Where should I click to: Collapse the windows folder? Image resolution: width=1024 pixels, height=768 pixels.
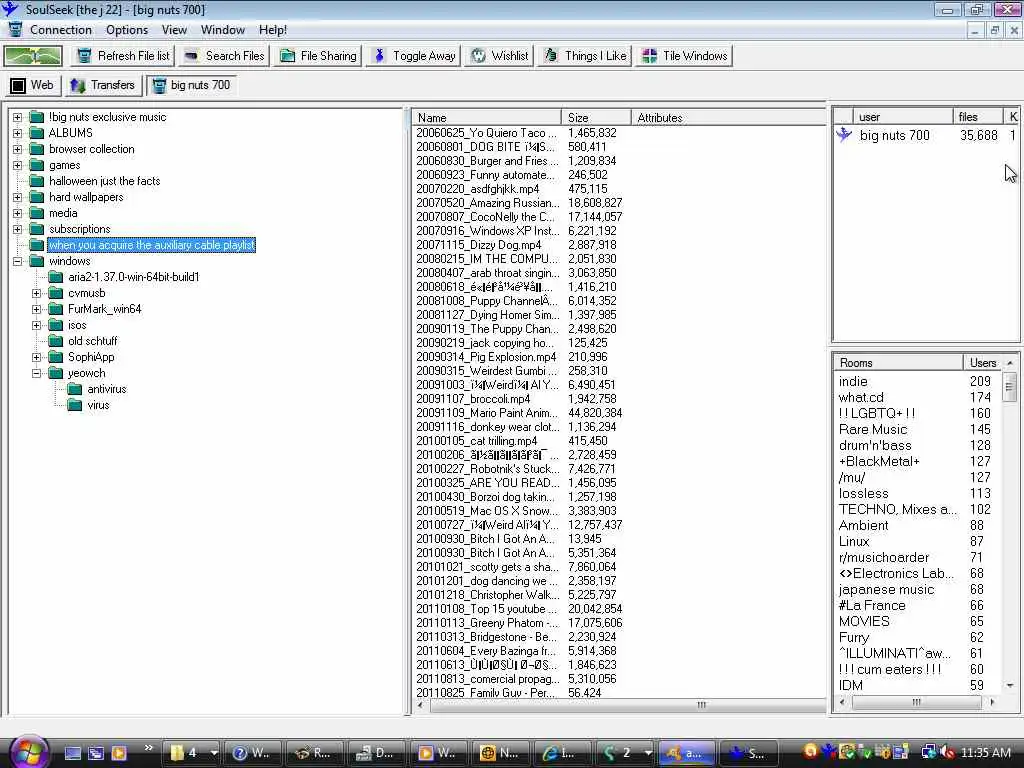(18, 261)
